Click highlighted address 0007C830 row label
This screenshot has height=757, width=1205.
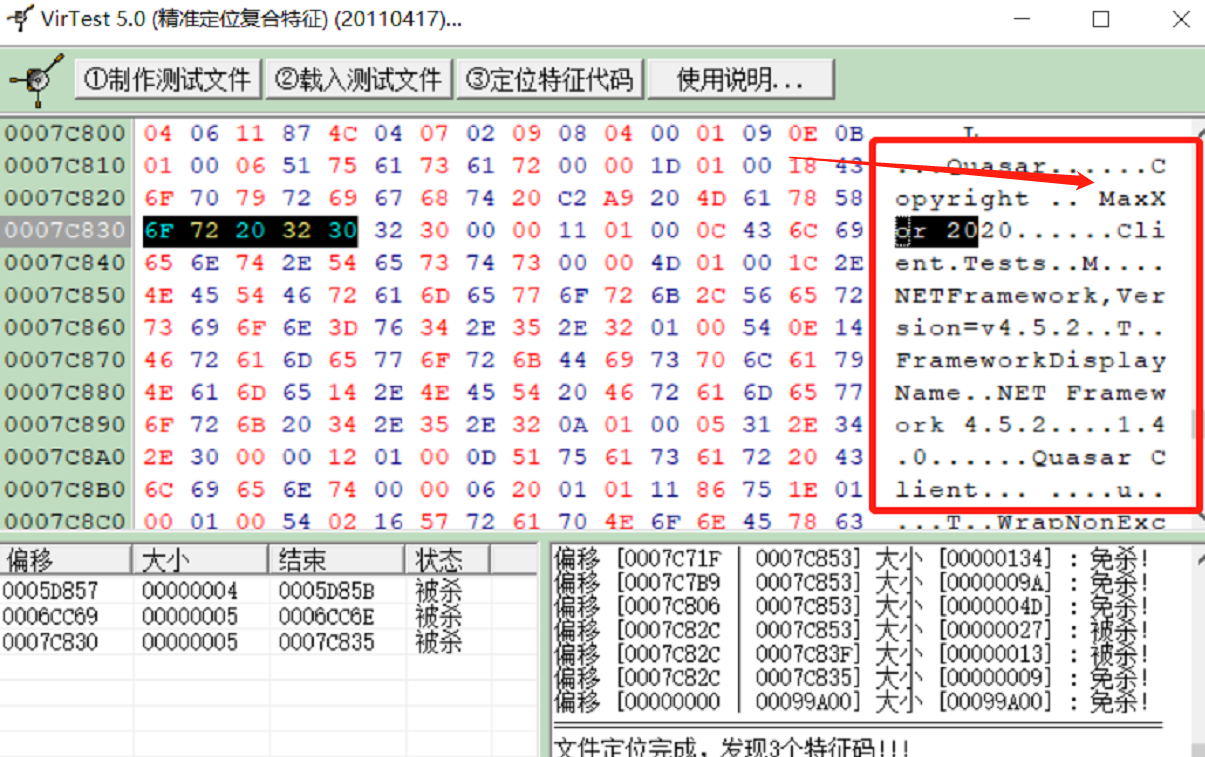[66, 230]
